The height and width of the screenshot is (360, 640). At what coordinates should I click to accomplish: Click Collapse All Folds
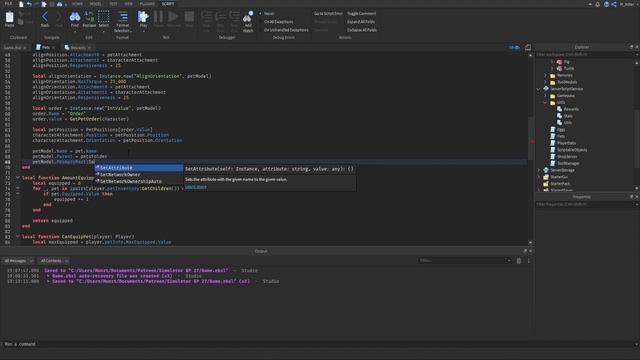362,30
